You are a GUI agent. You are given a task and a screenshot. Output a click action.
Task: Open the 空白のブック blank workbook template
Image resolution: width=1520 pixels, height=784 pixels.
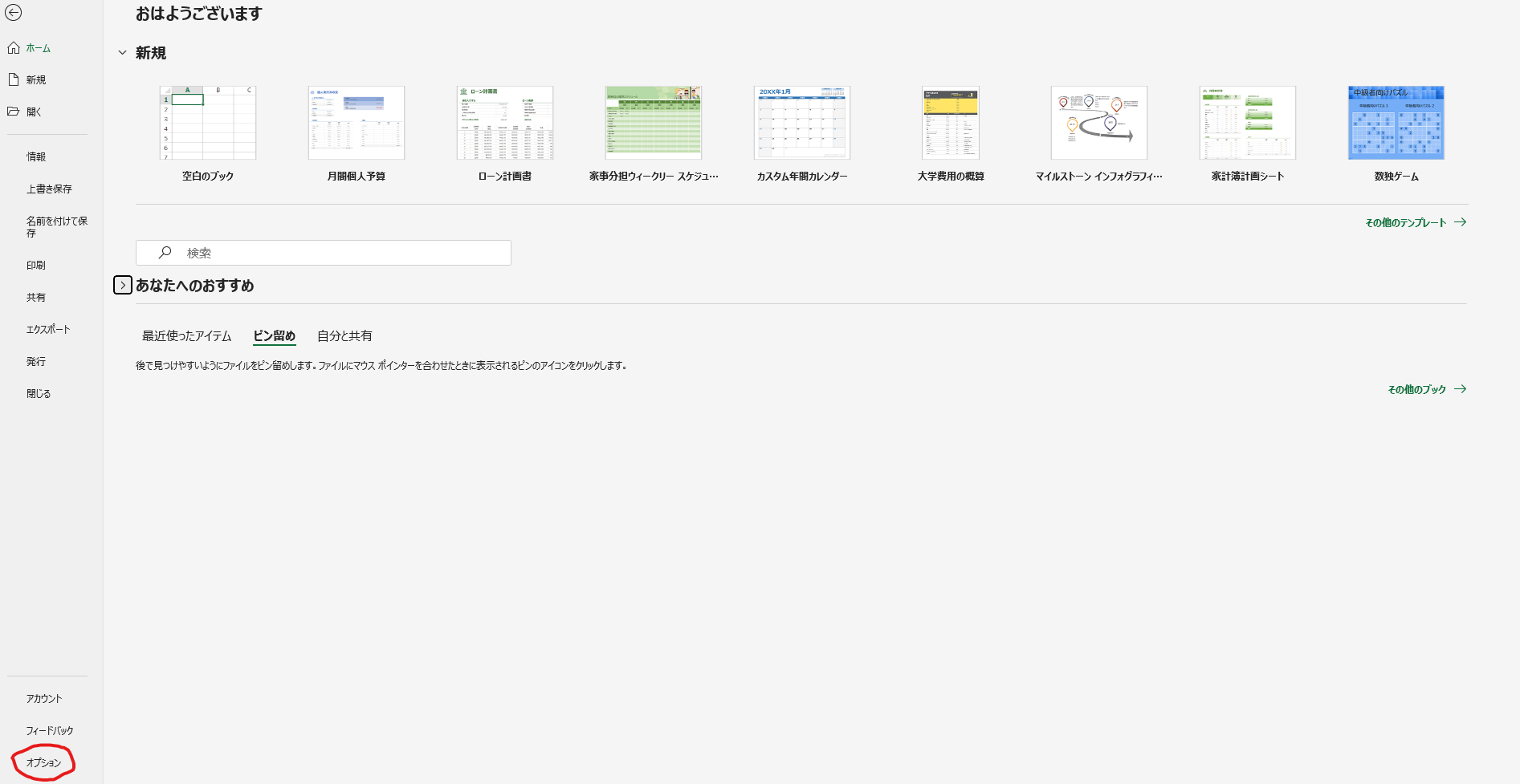click(x=208, y=123)
